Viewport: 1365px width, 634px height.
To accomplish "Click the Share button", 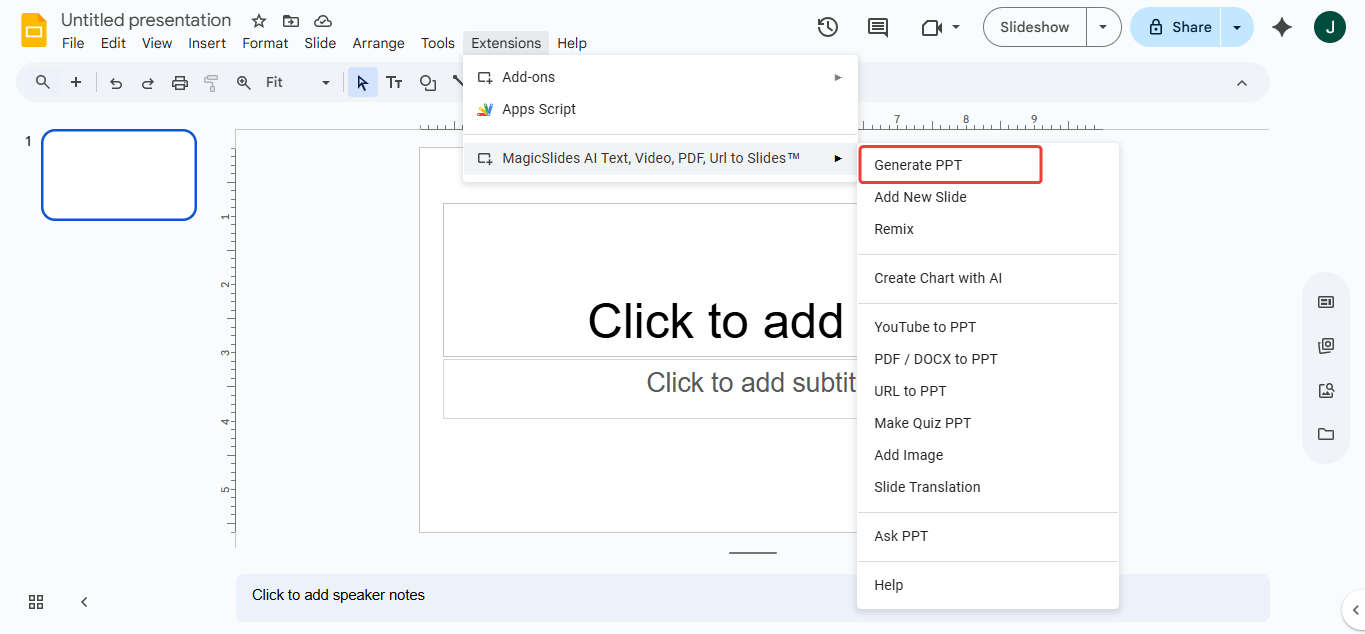I will click(x=1179, y=27).
